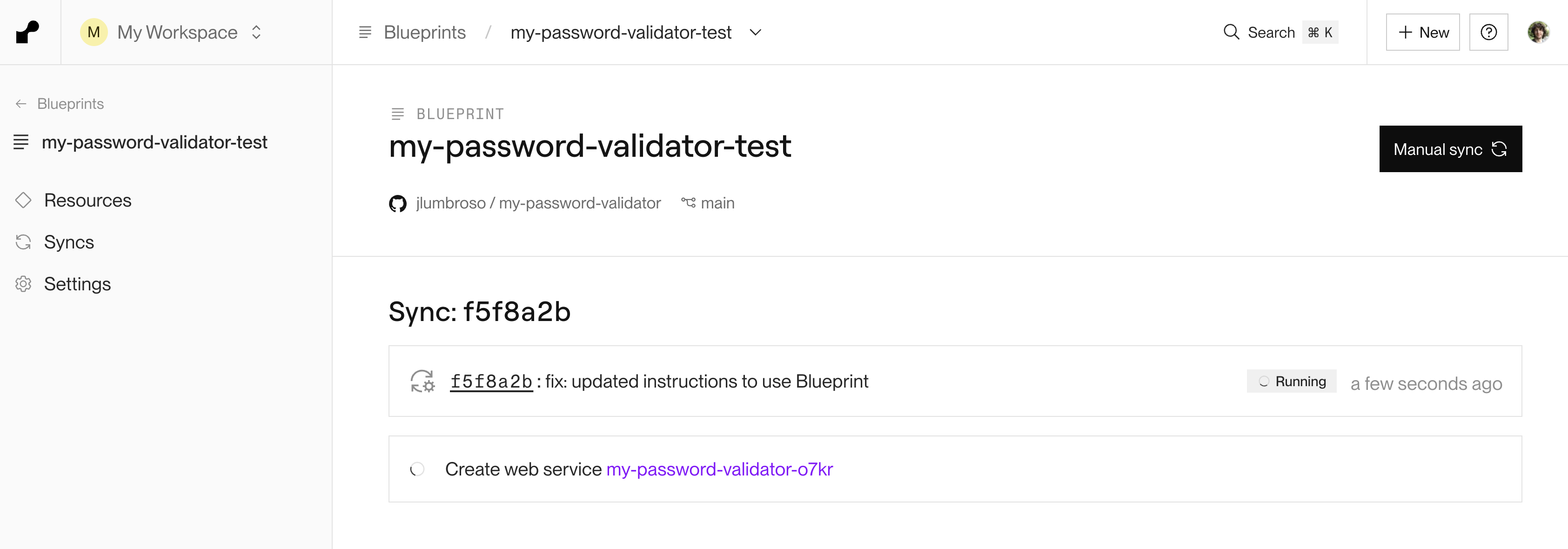
Task: Click the Running status badge
Action: pos(1291,382)
